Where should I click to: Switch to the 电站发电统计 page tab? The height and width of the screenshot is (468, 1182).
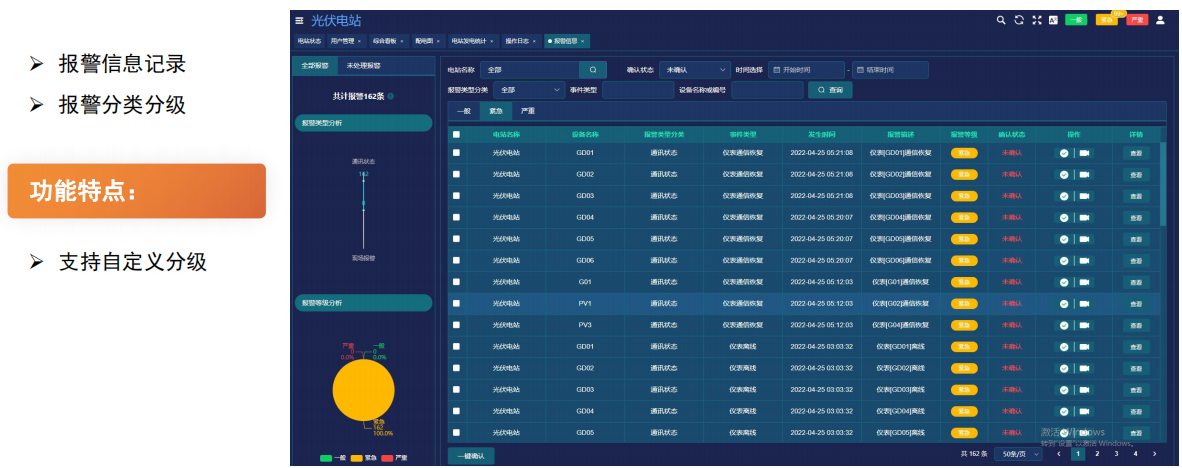click(x=474, y=41)
